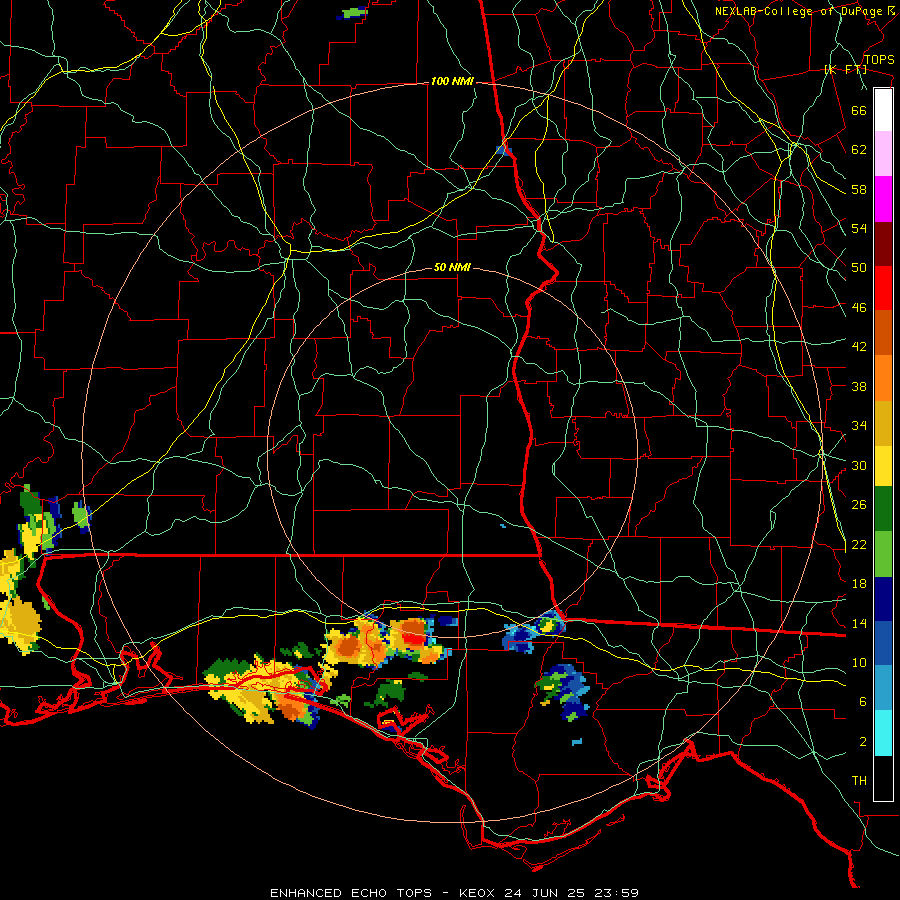This screenshot has width=900, height=900.
Task: Click the 'TOPS' legend heading
Action: coord(879,59)
